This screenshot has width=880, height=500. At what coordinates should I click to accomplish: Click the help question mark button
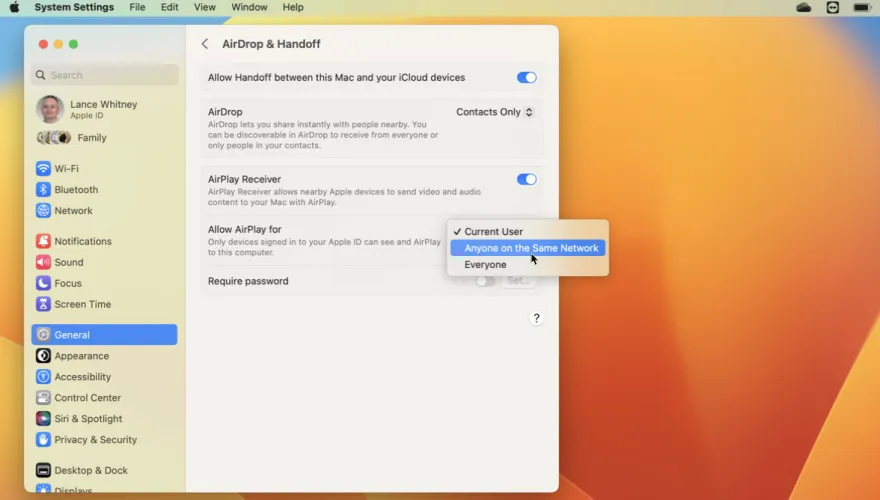tap(536, 318)
